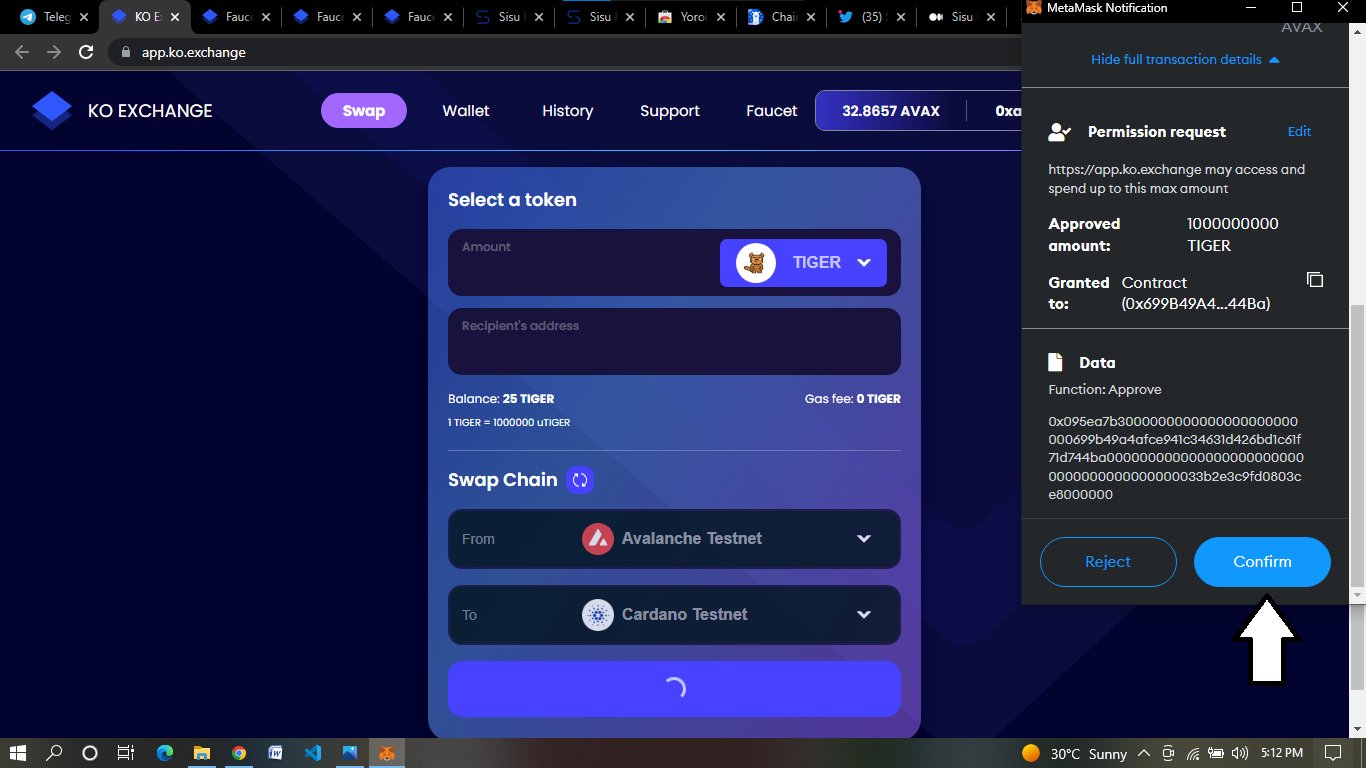The width and height of the screenshot is (1366, 768).
Task: Open Task View on the taskbar
Action: (125, 753)
